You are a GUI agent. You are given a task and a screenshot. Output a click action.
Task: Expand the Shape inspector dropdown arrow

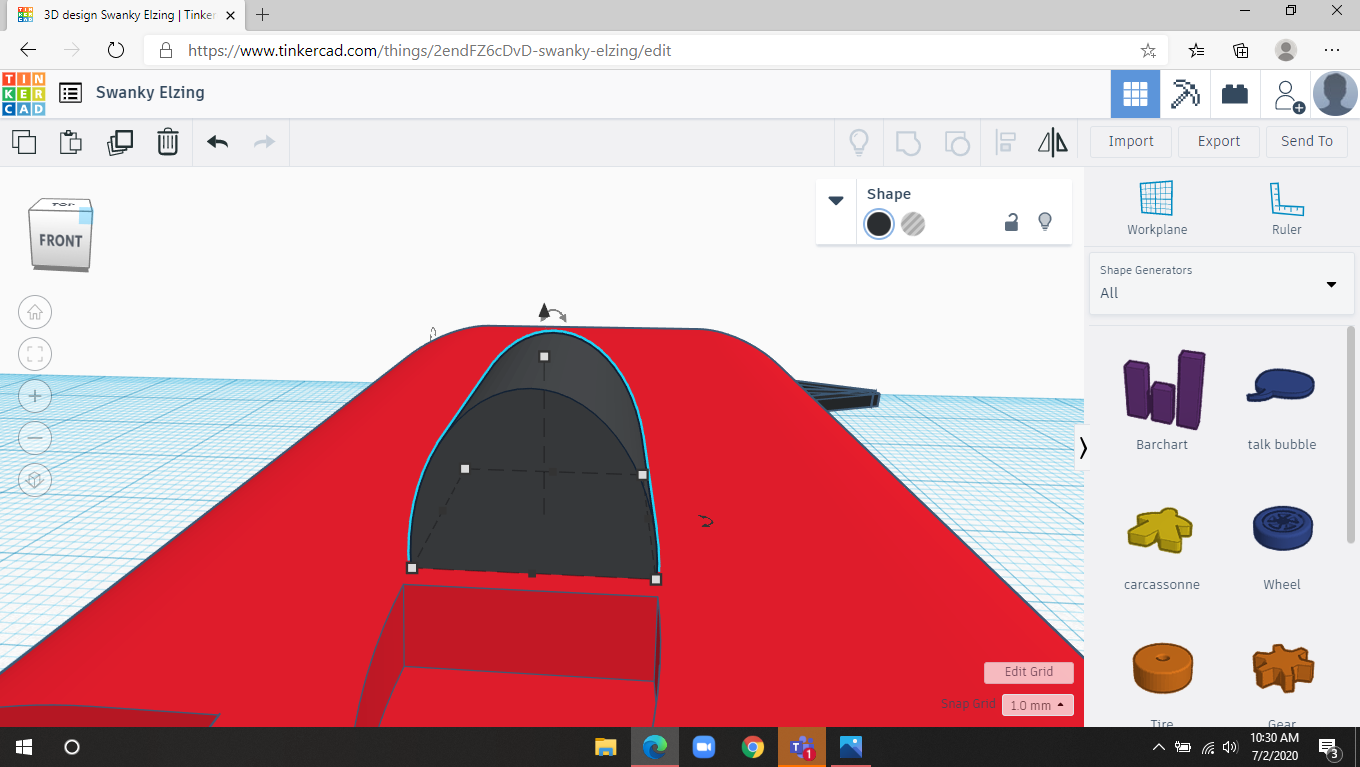point(836,199)
